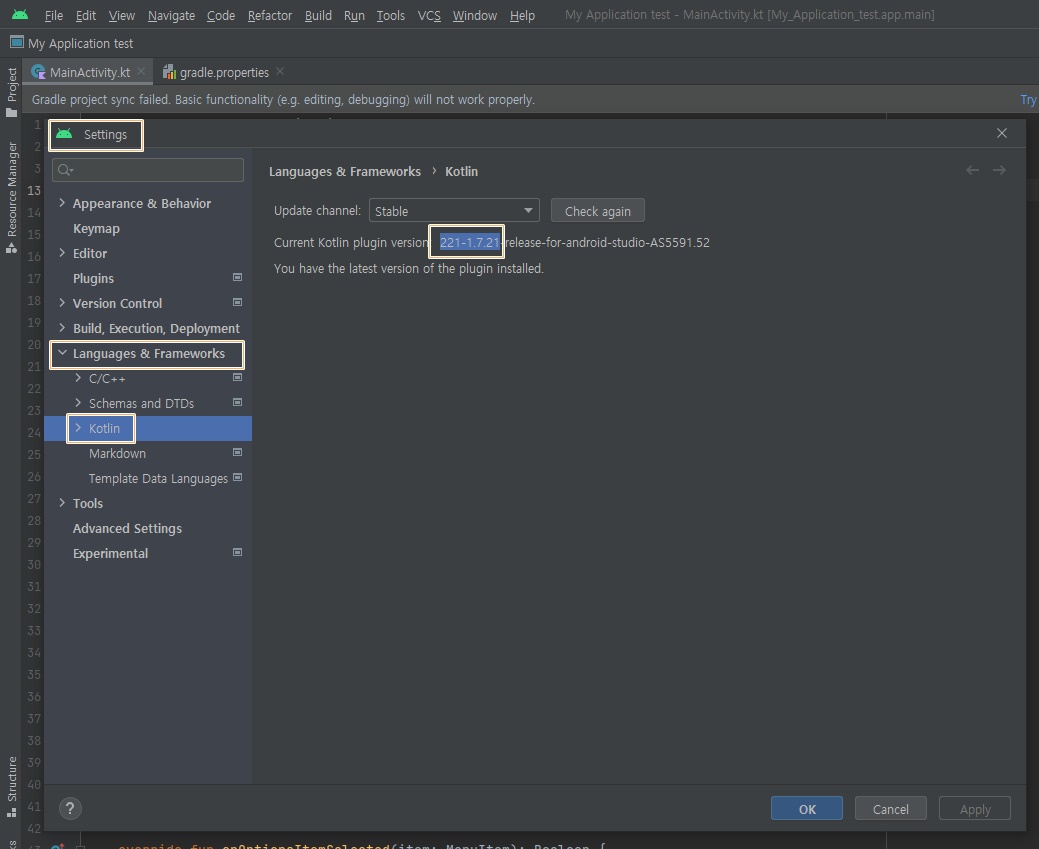Viewport: 1039px width, 849px height.
Task: Select Plugins in settings tree
Action: click(93, 278)
